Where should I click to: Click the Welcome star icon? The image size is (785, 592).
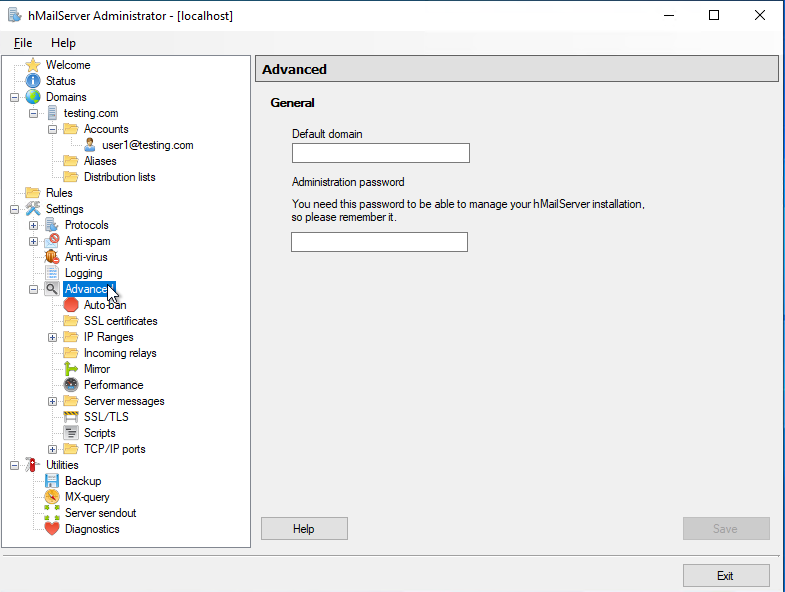[33, 65]
